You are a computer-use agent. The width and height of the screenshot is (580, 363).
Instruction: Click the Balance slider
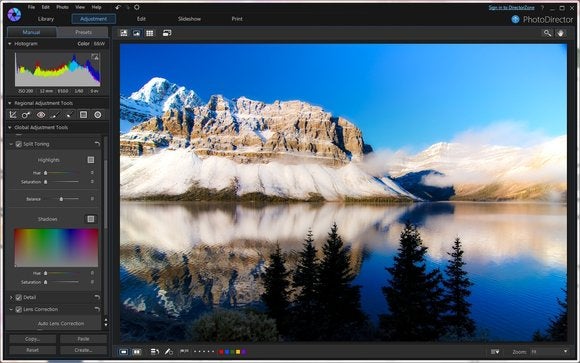click(x=61, y=199)
